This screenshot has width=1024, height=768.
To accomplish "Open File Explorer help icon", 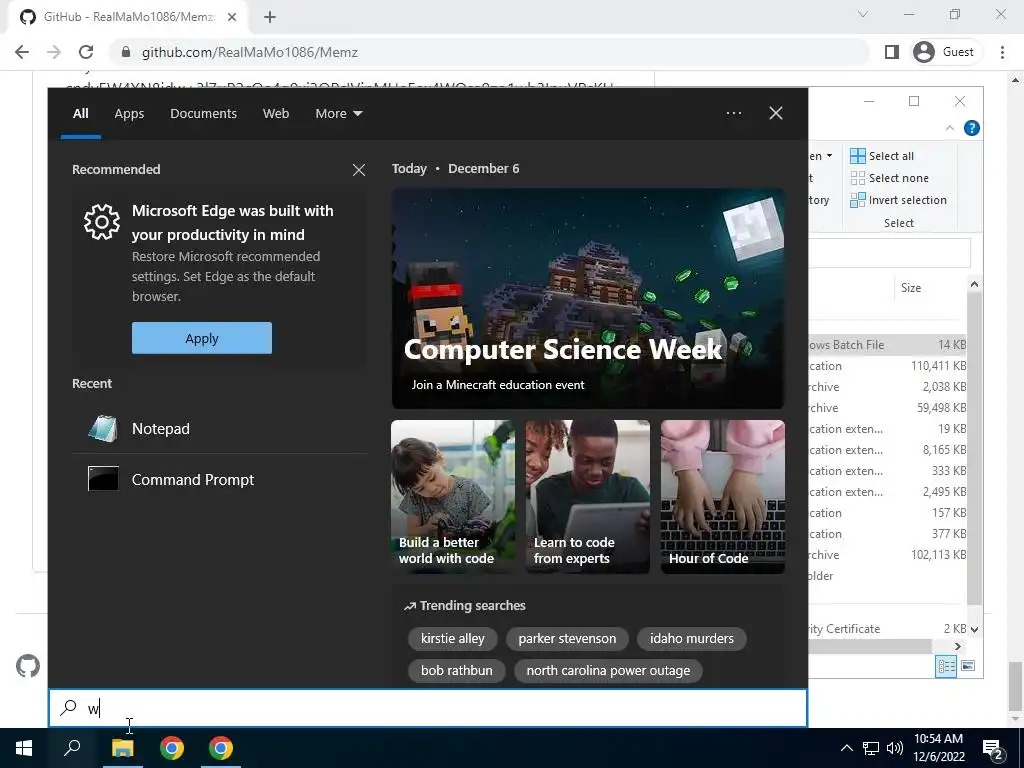I will coord(972,128).
